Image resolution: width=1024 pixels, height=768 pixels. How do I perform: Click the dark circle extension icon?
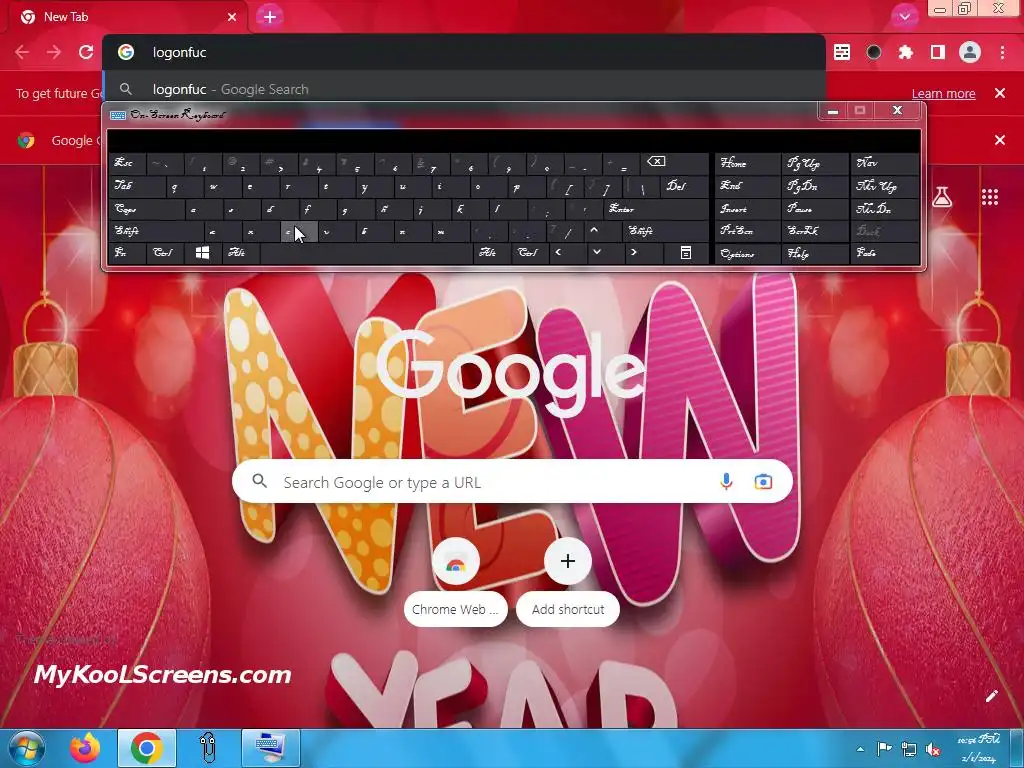[874, 52]
